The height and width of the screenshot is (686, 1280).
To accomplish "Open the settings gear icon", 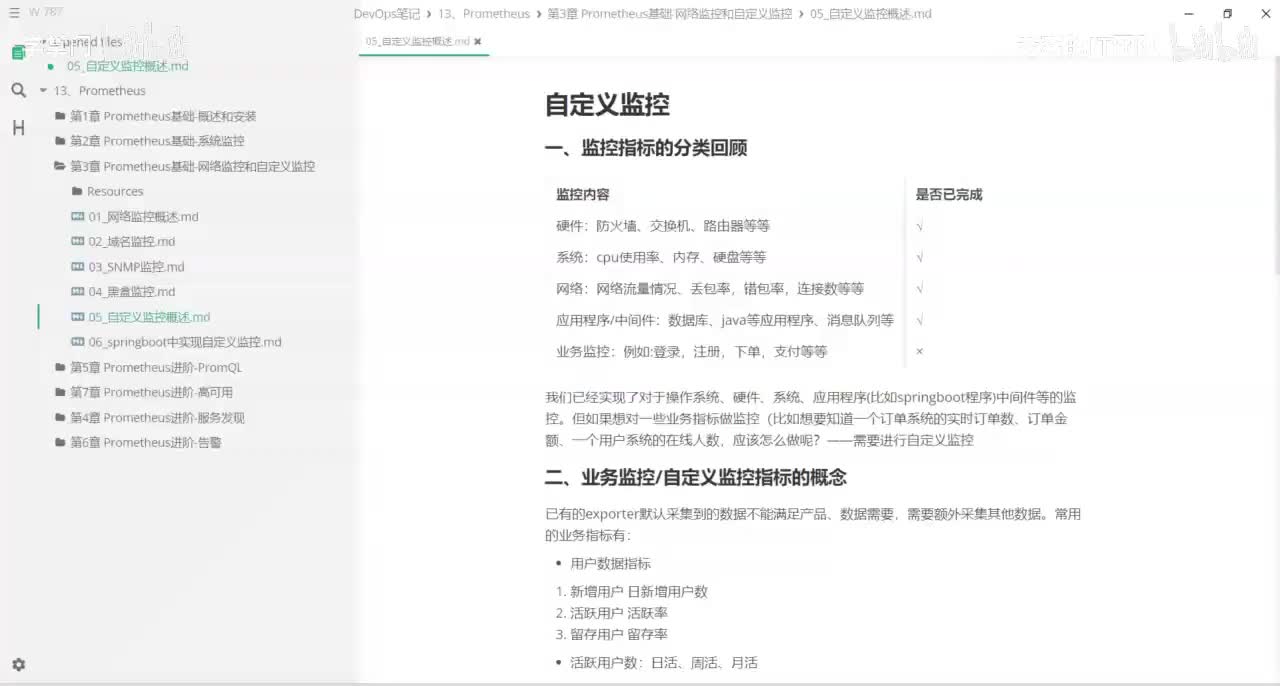I will point(18,664).
